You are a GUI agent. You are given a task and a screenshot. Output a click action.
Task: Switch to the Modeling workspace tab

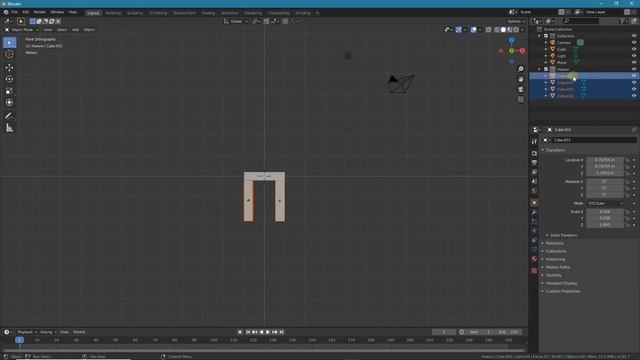(113, 13)
